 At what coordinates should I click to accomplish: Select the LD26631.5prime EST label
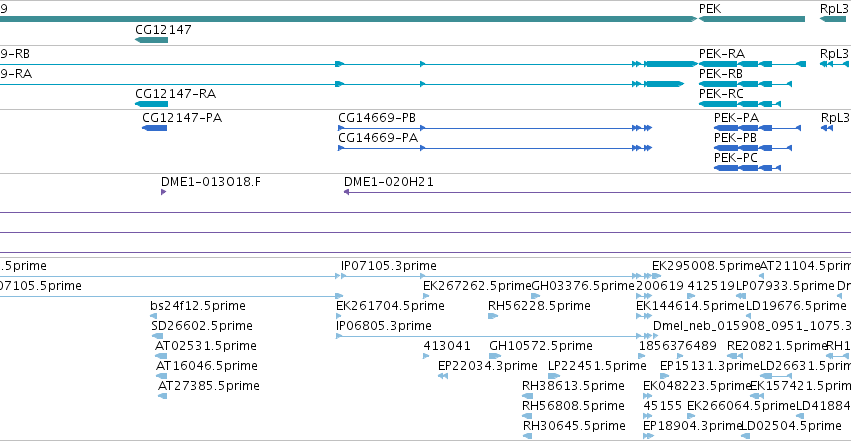(x=805, y=366)
